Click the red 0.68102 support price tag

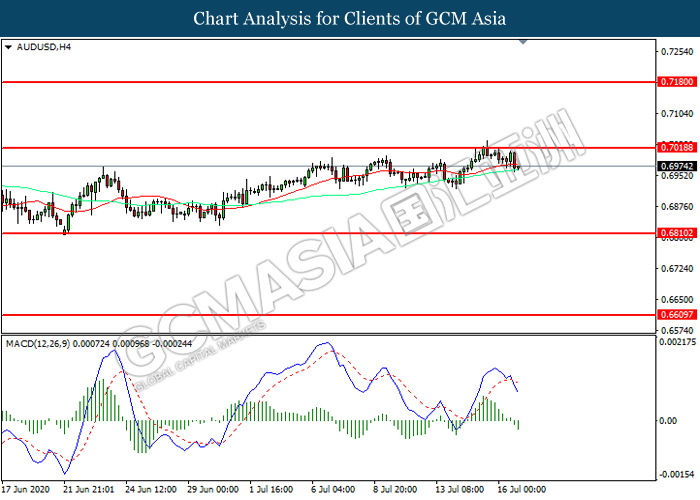(673, 233)
